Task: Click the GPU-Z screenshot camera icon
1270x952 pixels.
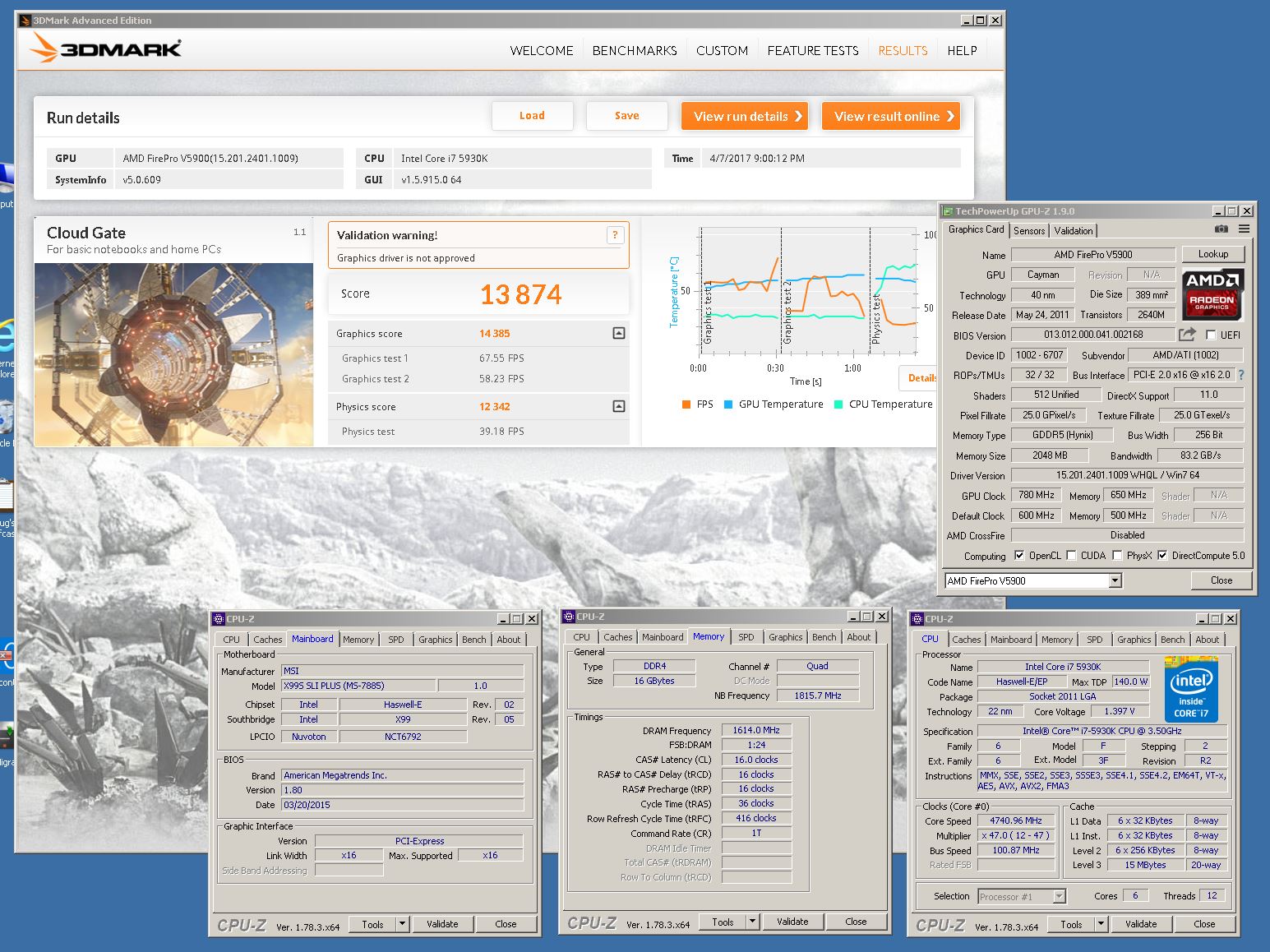Action: pos(1222,229)
